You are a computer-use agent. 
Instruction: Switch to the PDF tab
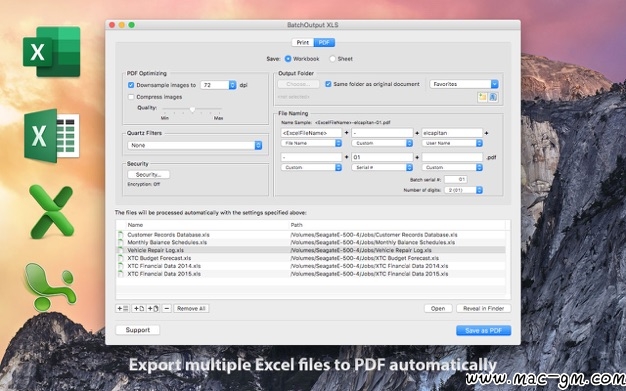[324, 42]
